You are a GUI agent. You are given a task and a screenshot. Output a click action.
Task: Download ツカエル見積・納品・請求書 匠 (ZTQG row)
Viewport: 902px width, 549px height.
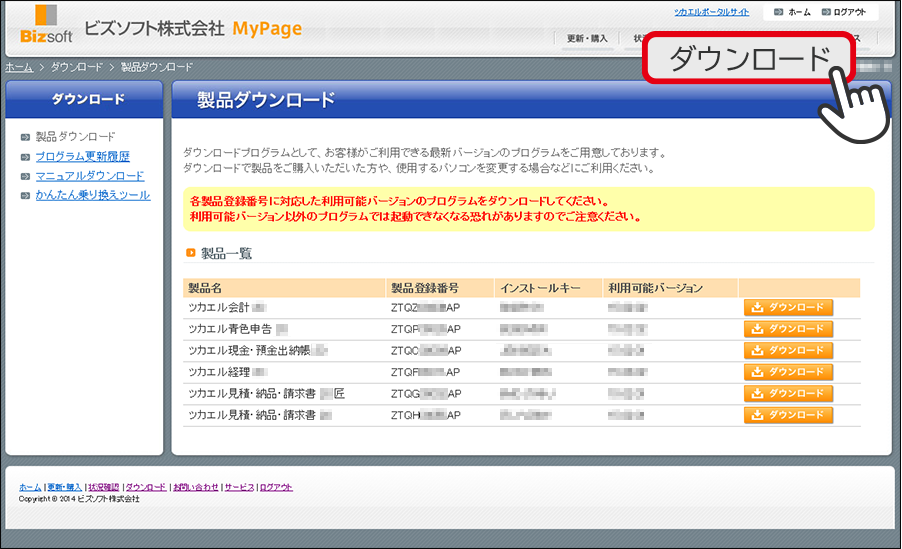788,394
